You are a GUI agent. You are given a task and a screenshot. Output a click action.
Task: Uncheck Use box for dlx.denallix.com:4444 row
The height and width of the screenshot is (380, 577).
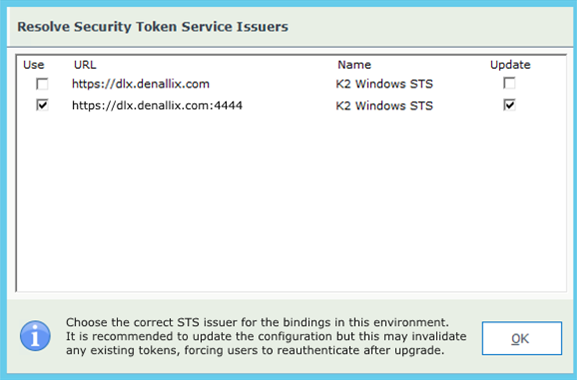pyautogui.click(x=42, y=105)
